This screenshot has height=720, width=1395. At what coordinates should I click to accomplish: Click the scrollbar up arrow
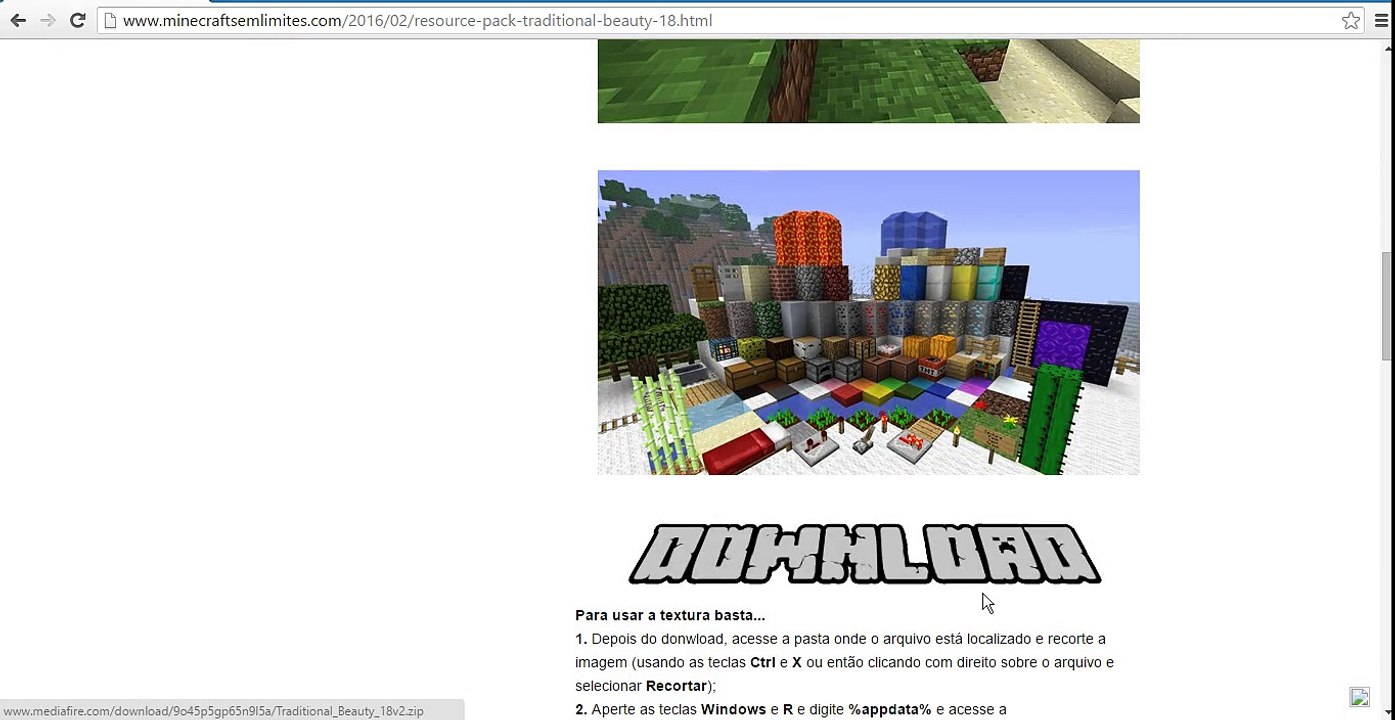1387,47
